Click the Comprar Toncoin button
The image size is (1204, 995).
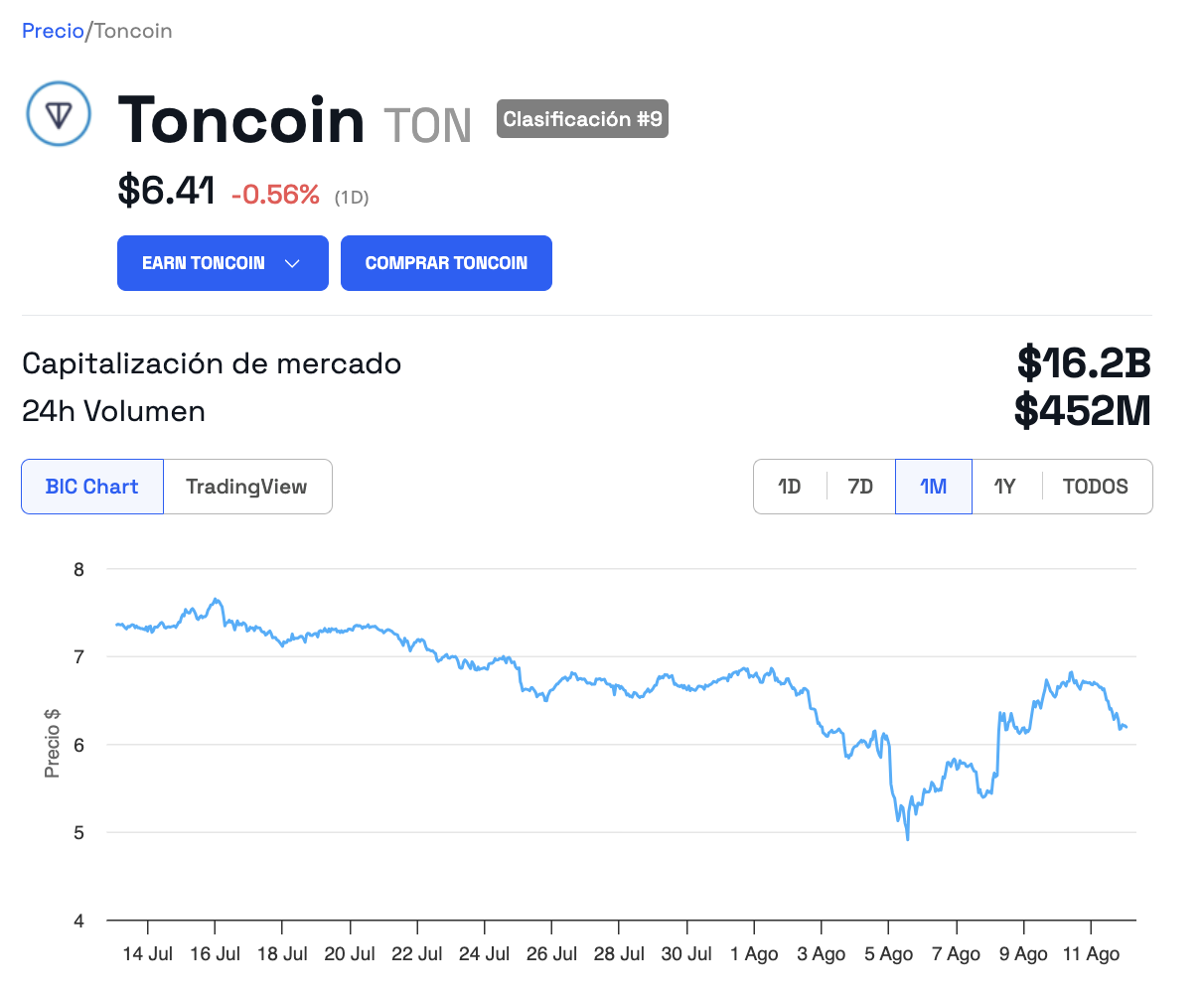[446, 263]
